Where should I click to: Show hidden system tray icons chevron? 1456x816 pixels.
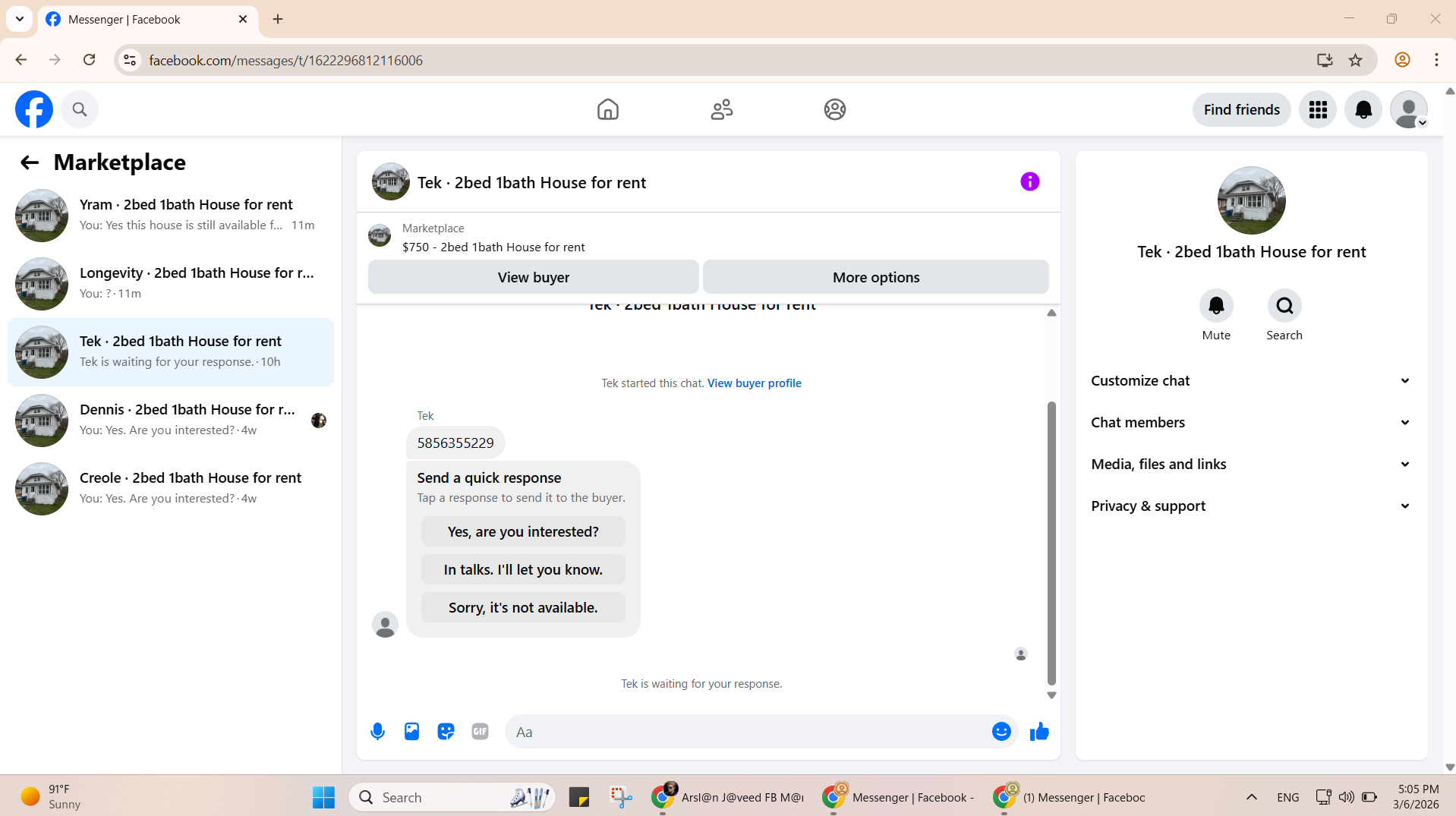(x=1251, y=797)
